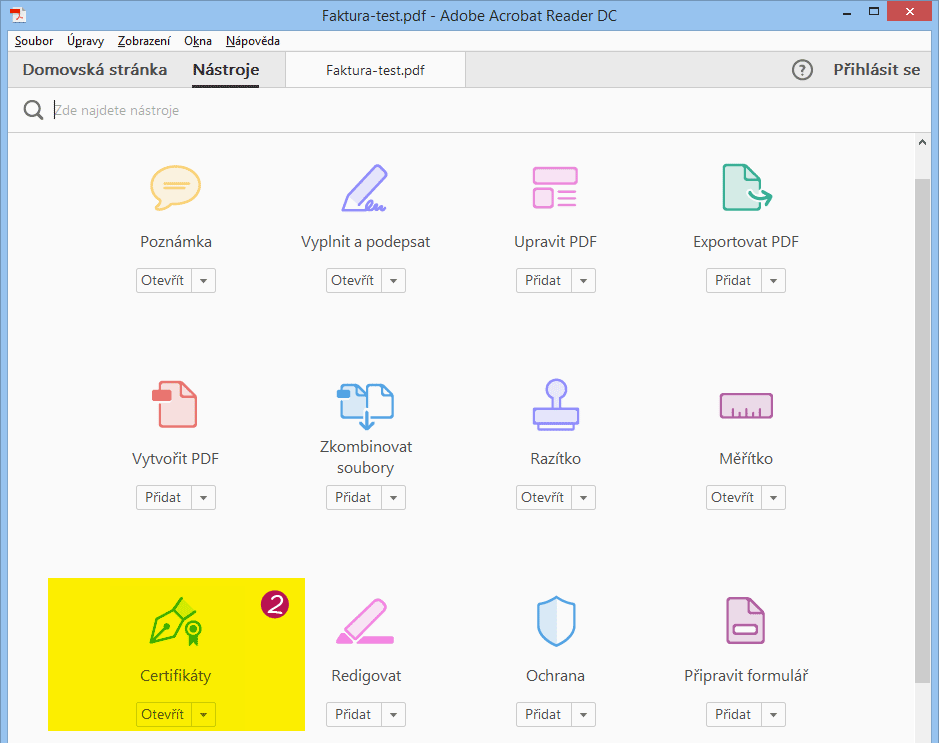Select the Nástroje tab
The image size is (939, 743).
(226, 69)
